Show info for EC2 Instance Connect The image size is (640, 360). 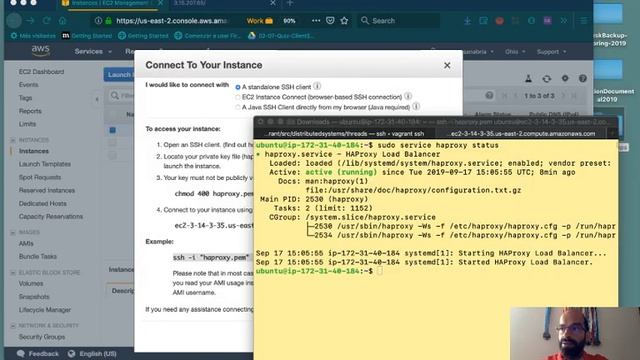coord(408,97)
